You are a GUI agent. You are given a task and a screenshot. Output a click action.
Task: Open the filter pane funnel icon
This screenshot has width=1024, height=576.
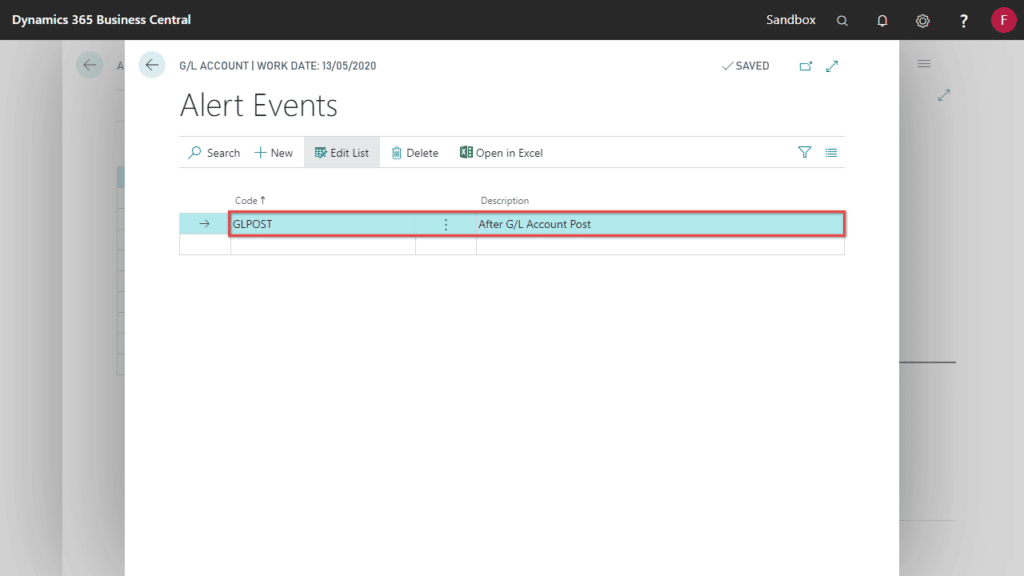point(804,152)
